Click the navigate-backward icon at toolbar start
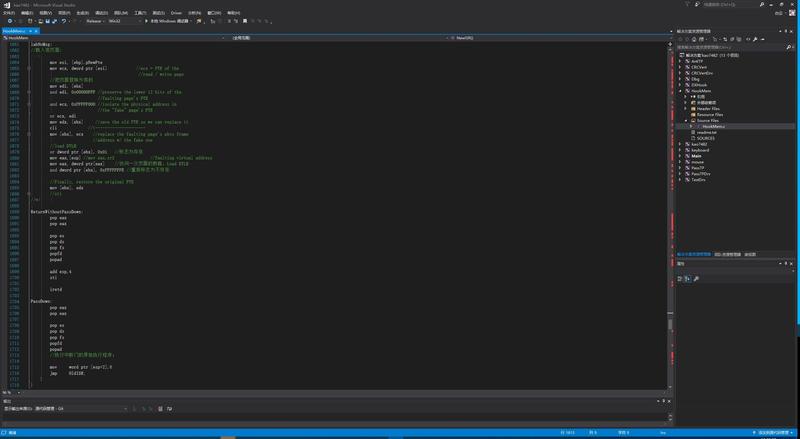The width and height of the screenshot is (800, 439). pyautogui.click(x=10, y=21)
